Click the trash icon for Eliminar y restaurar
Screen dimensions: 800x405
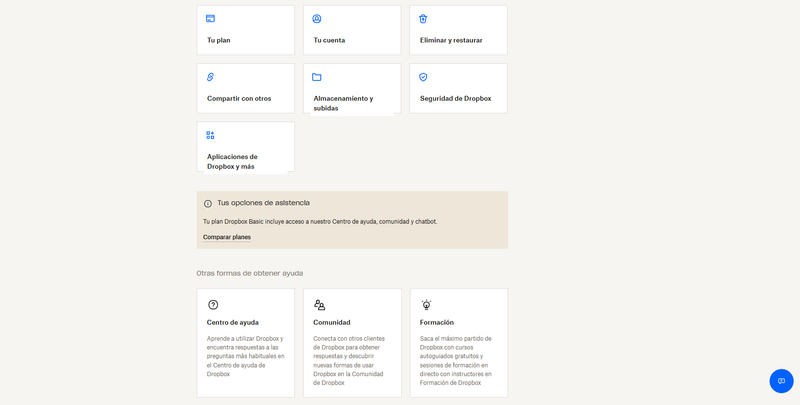coord(423,18)
